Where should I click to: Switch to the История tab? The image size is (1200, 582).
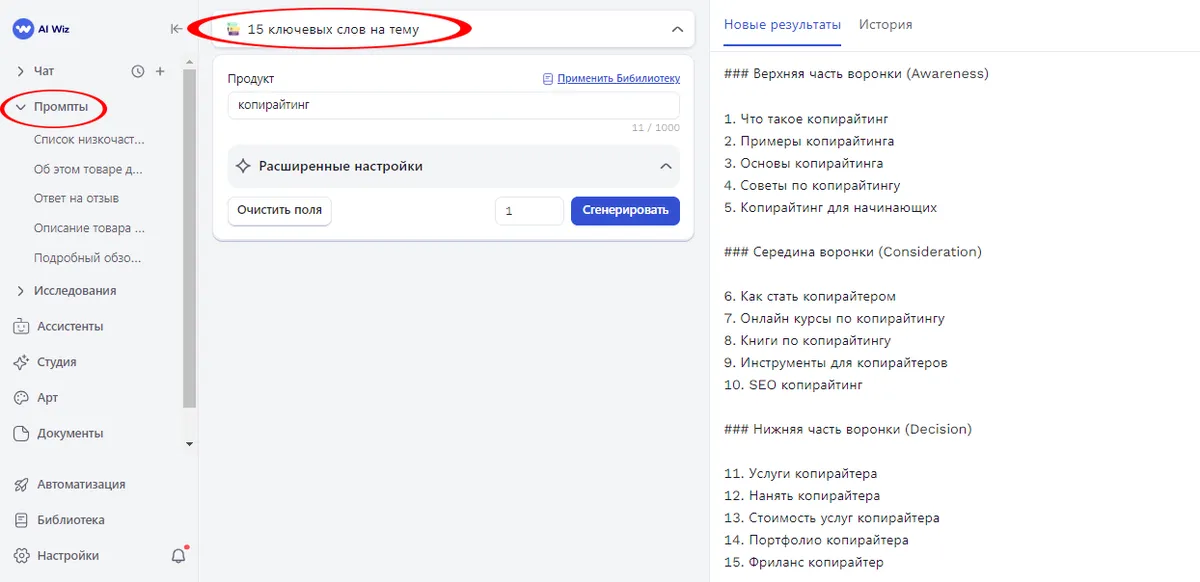pos(885,24)
